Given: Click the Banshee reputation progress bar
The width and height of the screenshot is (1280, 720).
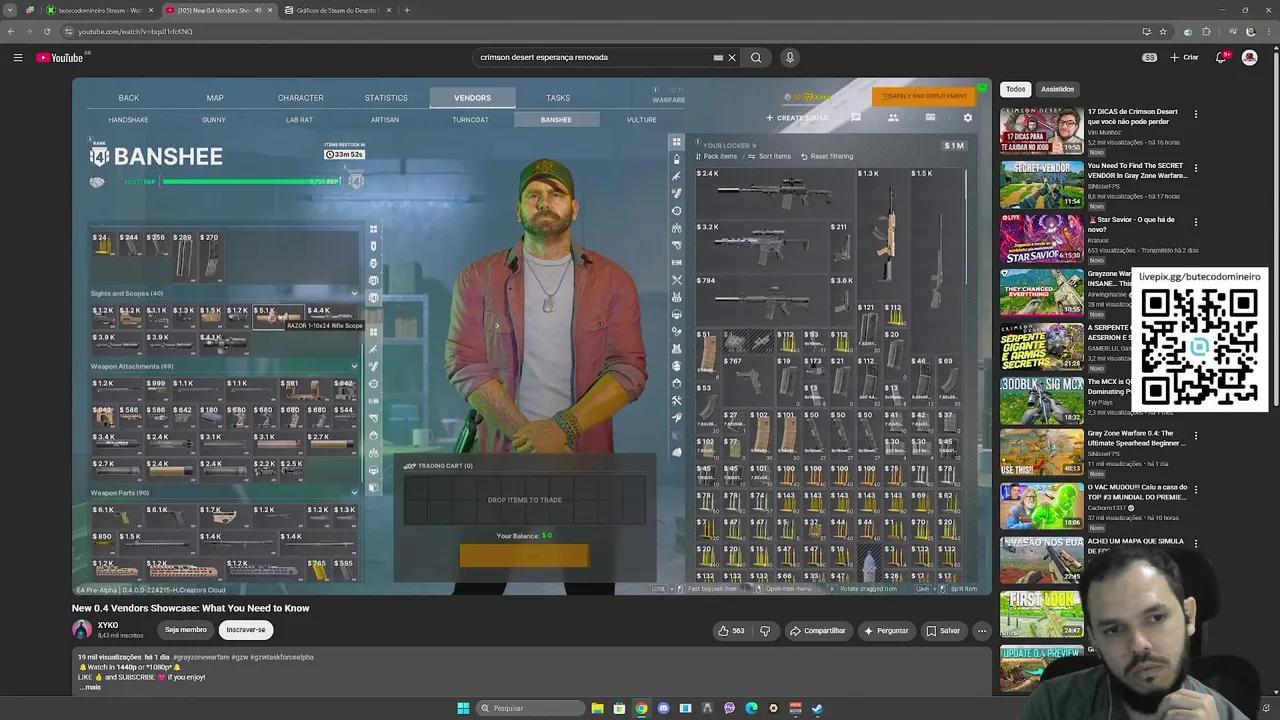Looking at the screenshot, I should 252,182.
